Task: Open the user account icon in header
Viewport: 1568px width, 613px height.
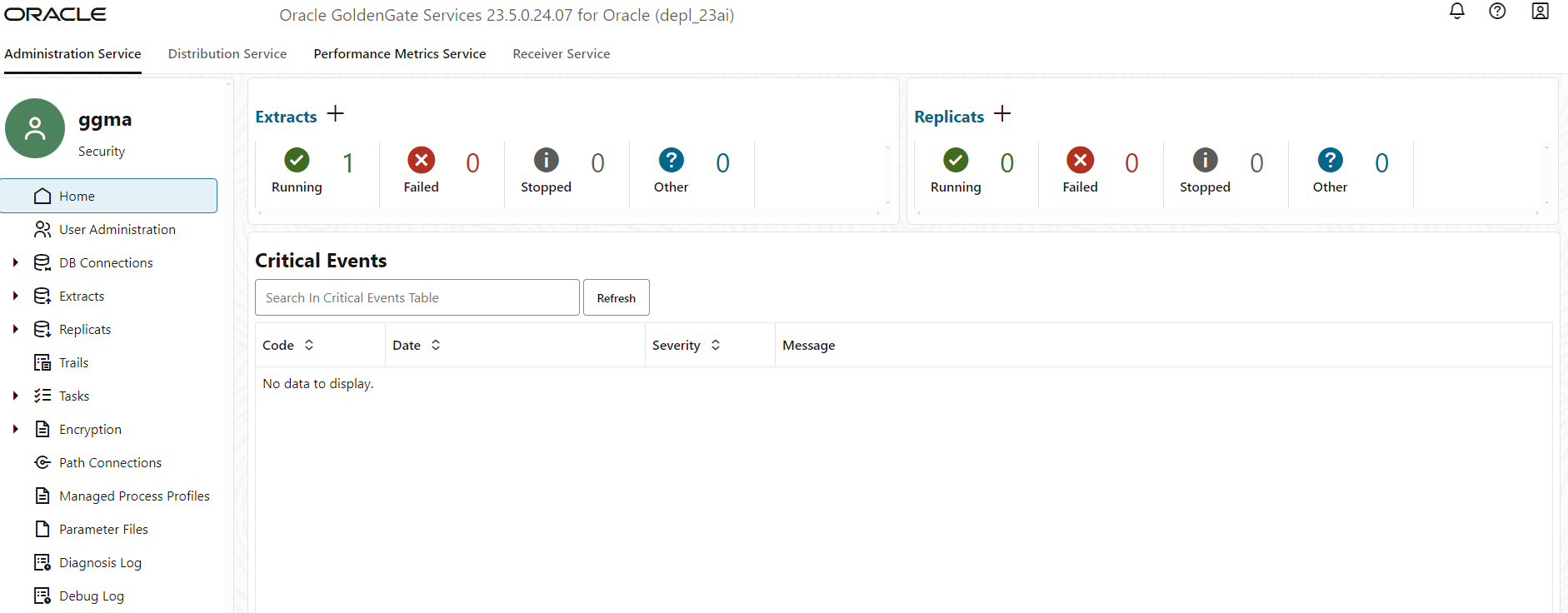Action: point(1540,11)
